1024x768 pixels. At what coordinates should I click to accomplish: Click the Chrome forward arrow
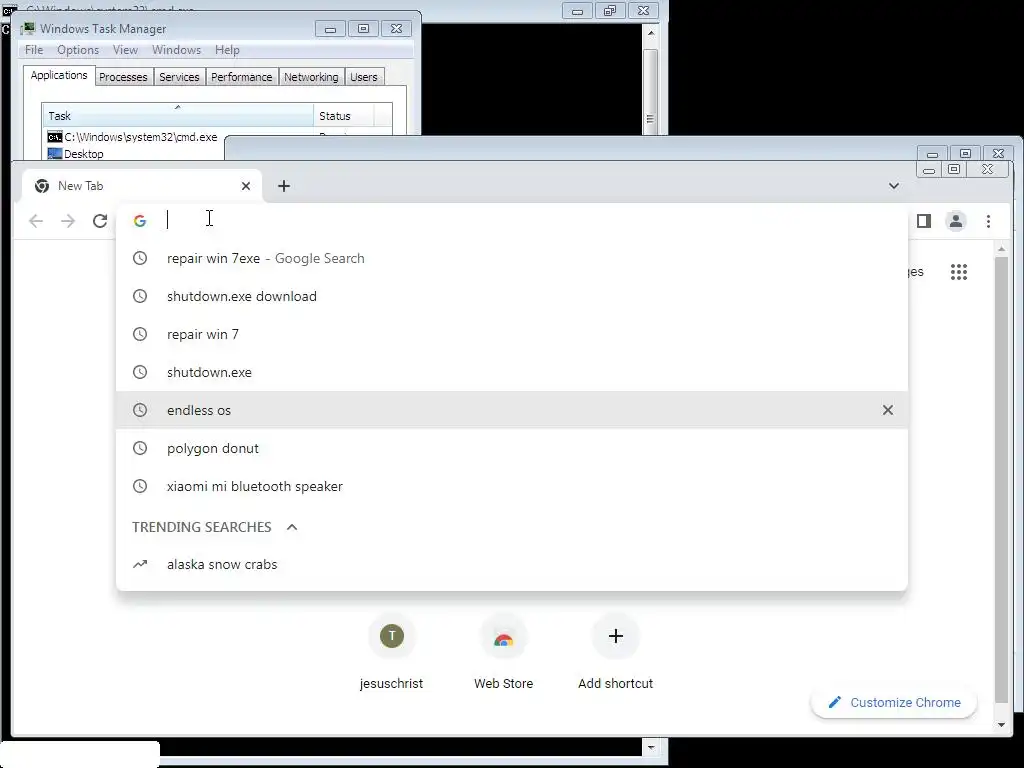click(68, 221)
